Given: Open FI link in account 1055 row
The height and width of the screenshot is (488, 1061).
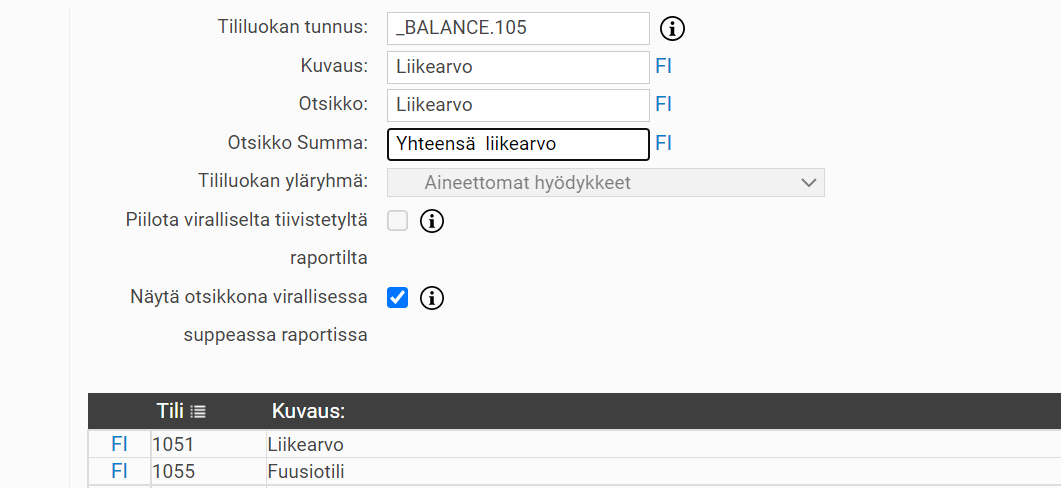Looking at the screenshot, I should 119,471.
